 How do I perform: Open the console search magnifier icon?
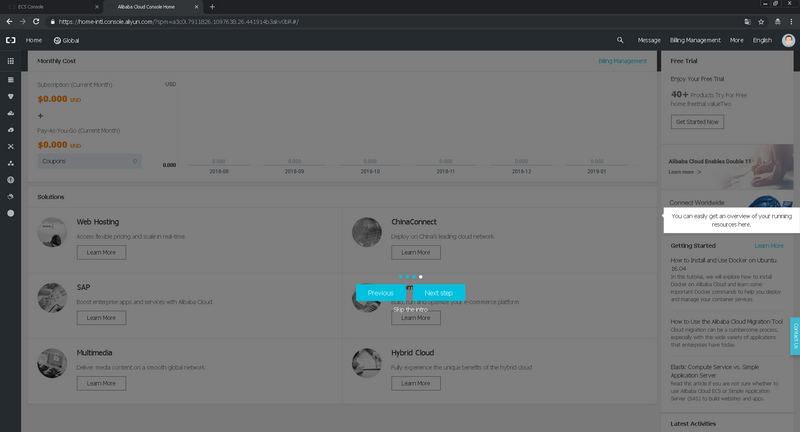pos(620,40)
